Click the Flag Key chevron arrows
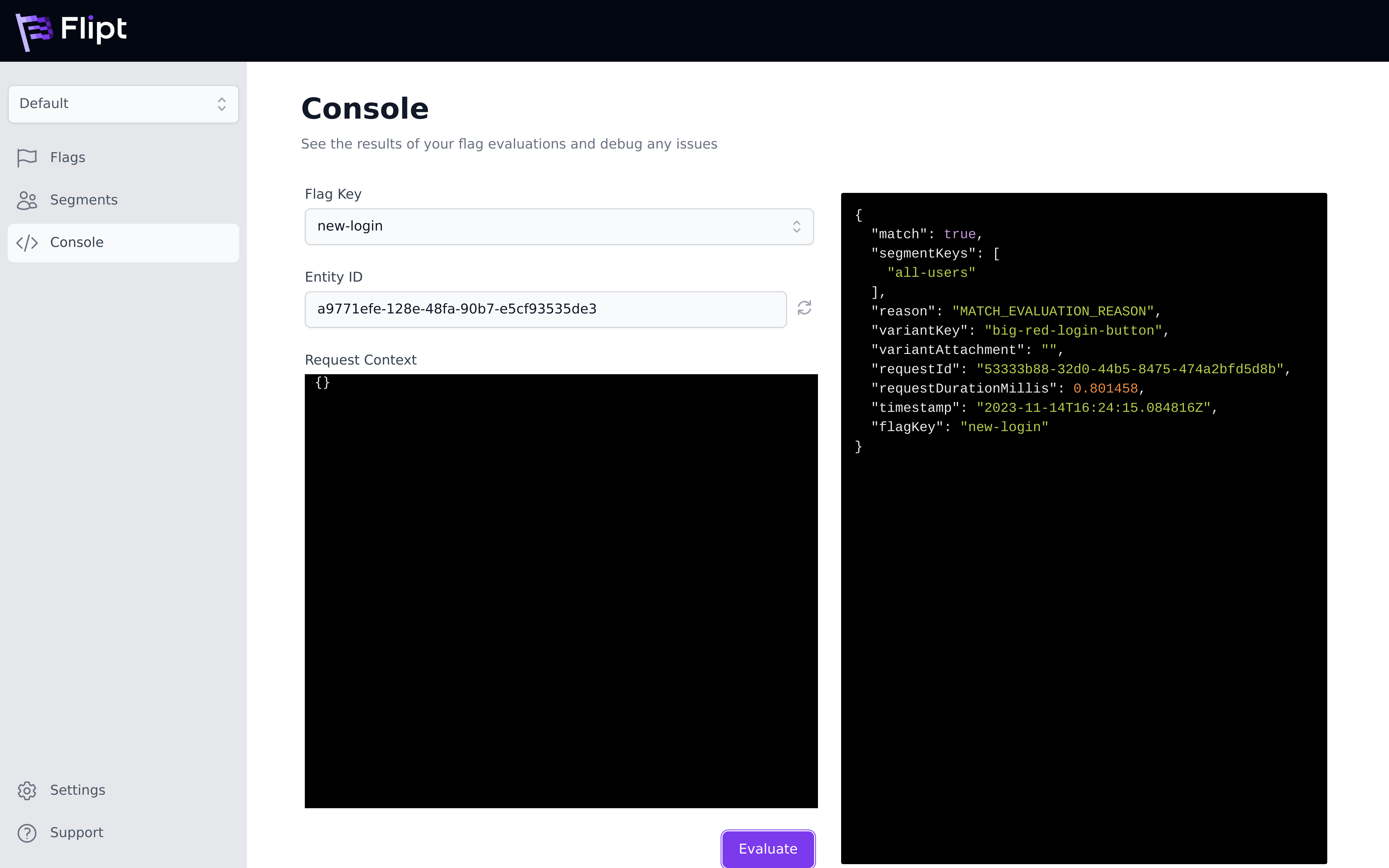Screen dimensions: 1389x868 [x=796, y=227]
